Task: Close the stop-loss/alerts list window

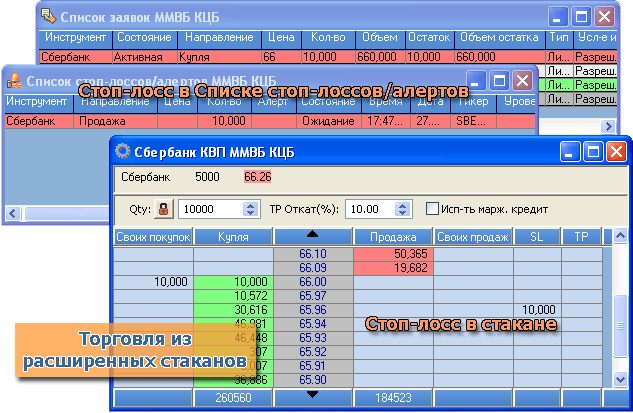Action: tap(522, 80)
